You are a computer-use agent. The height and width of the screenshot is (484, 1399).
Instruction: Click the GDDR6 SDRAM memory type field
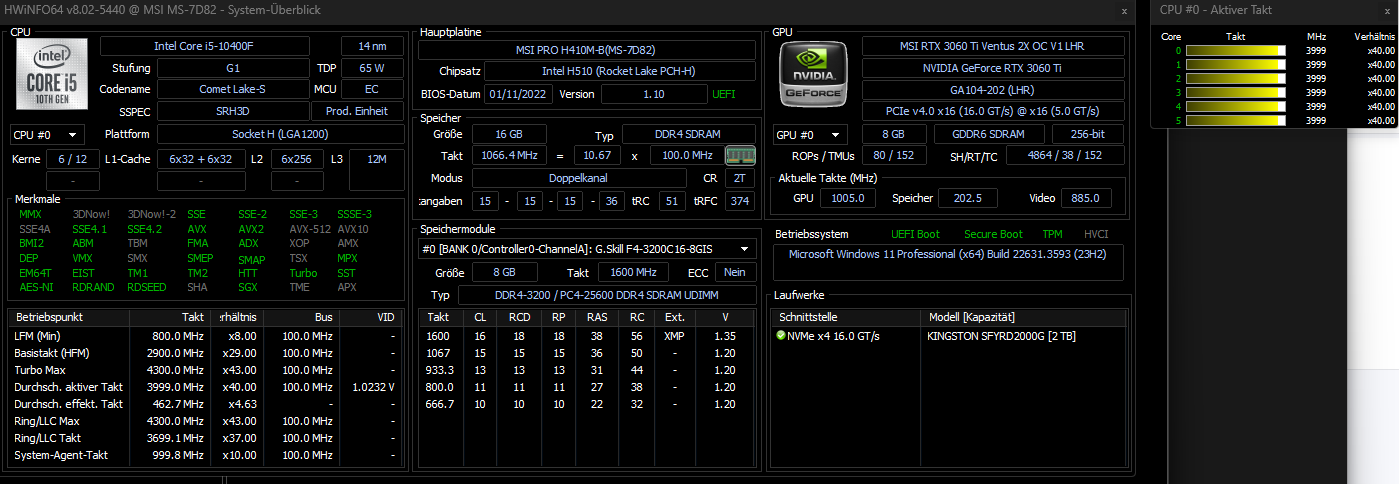coord(989,134)
